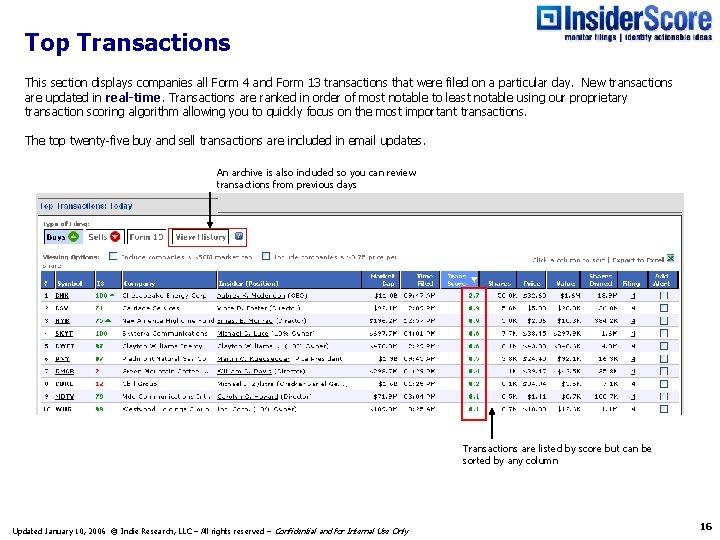
Task: Tick Add Alert checkbox for row 5
Action: [664, 346]
